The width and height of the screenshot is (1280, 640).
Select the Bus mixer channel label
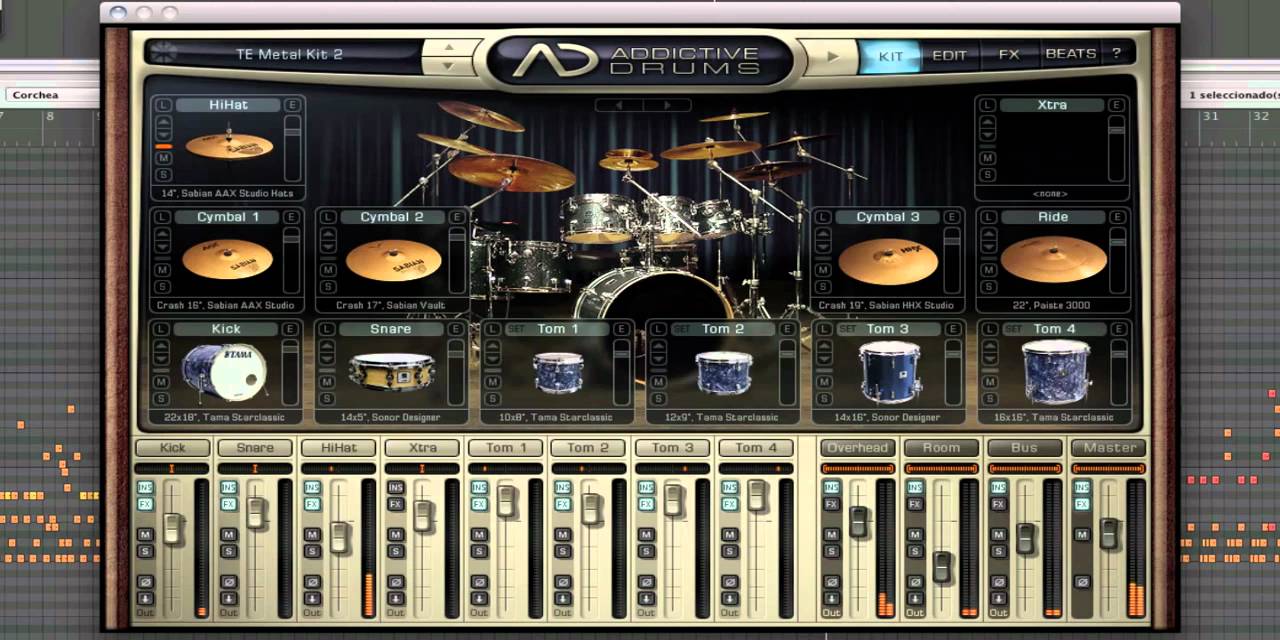pos(1025,448)
